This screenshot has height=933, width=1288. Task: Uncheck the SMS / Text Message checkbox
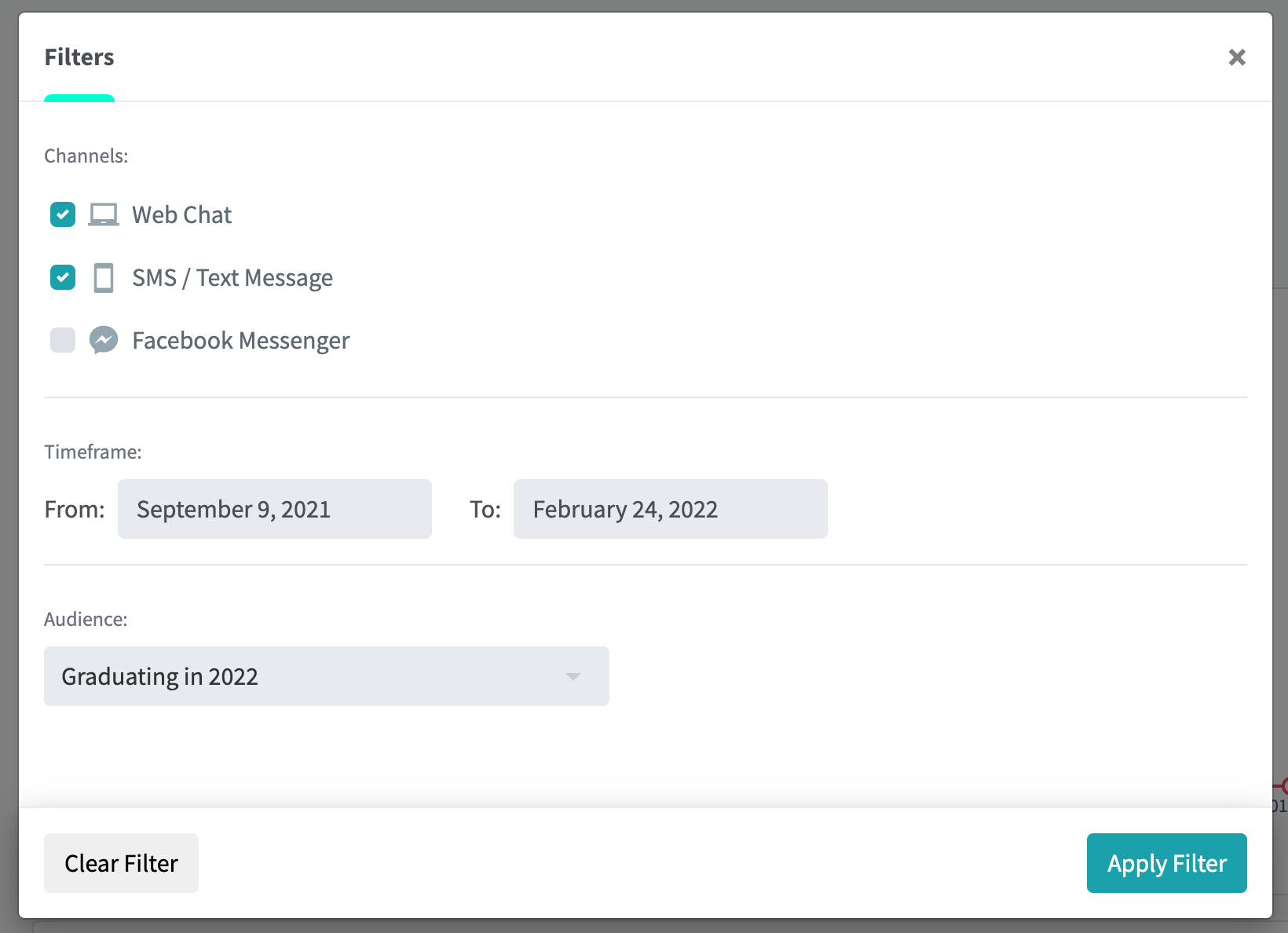pyautogui.click(x=63, y=277)
